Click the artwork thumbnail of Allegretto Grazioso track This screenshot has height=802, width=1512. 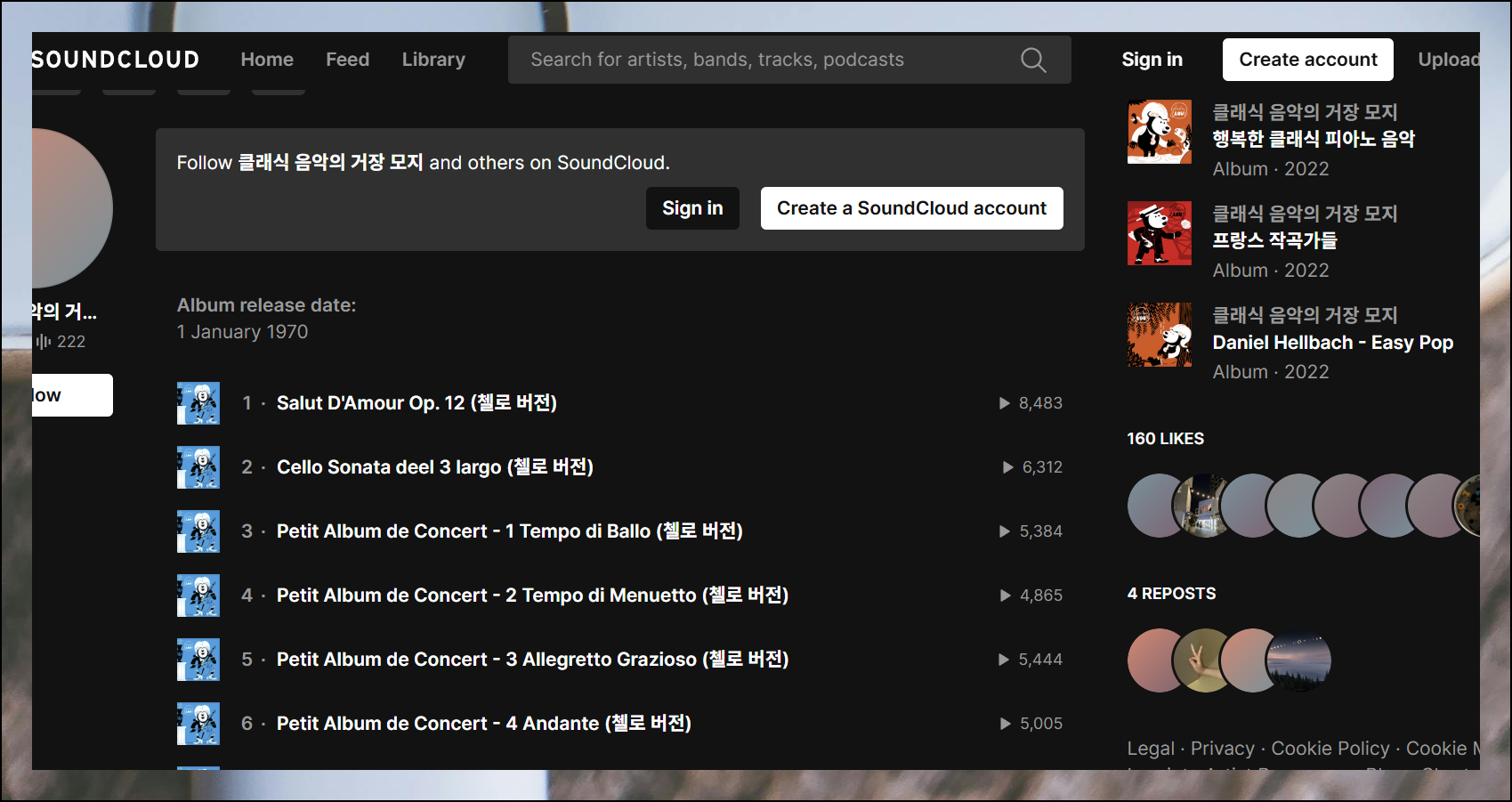[198, 660]
